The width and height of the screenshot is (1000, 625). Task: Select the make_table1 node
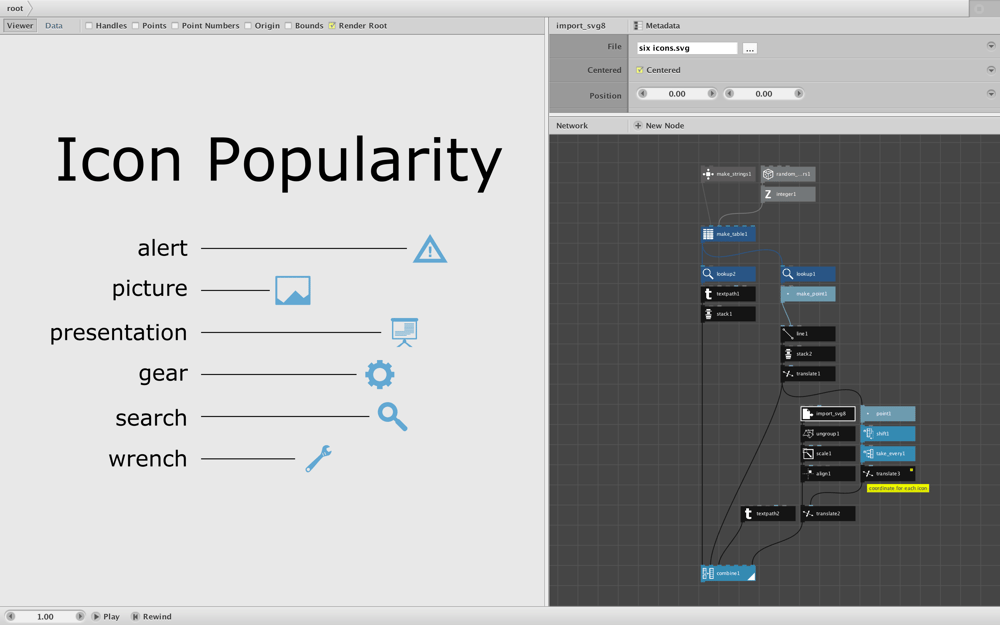click(x=728, y=234)
